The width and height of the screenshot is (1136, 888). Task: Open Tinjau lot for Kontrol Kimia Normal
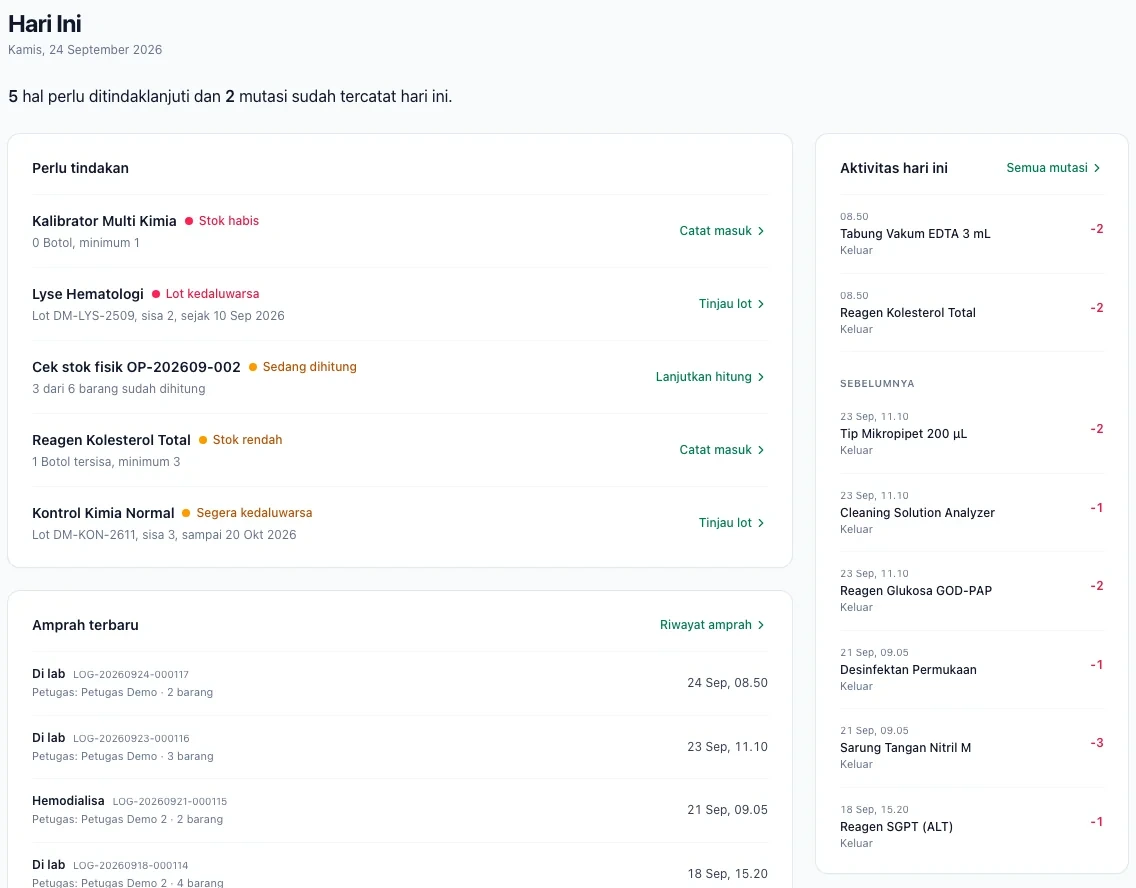click(731, 523)
